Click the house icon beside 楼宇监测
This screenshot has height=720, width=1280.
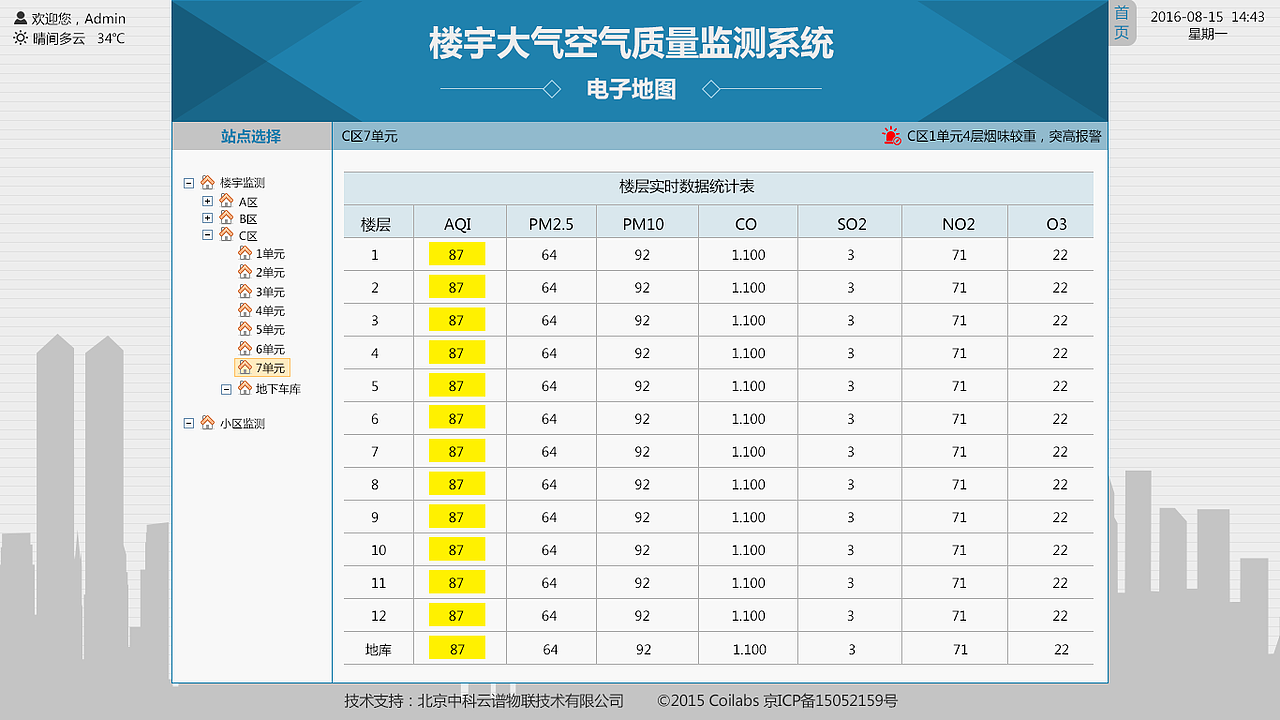pos(207,182)
